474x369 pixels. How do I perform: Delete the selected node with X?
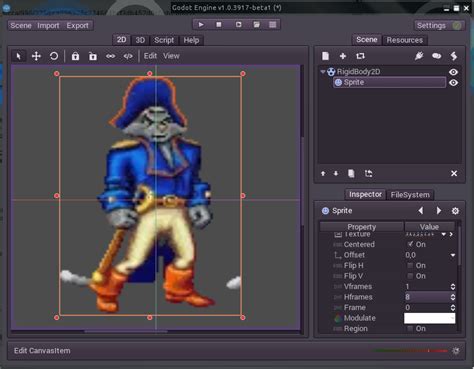coord(454,173)
